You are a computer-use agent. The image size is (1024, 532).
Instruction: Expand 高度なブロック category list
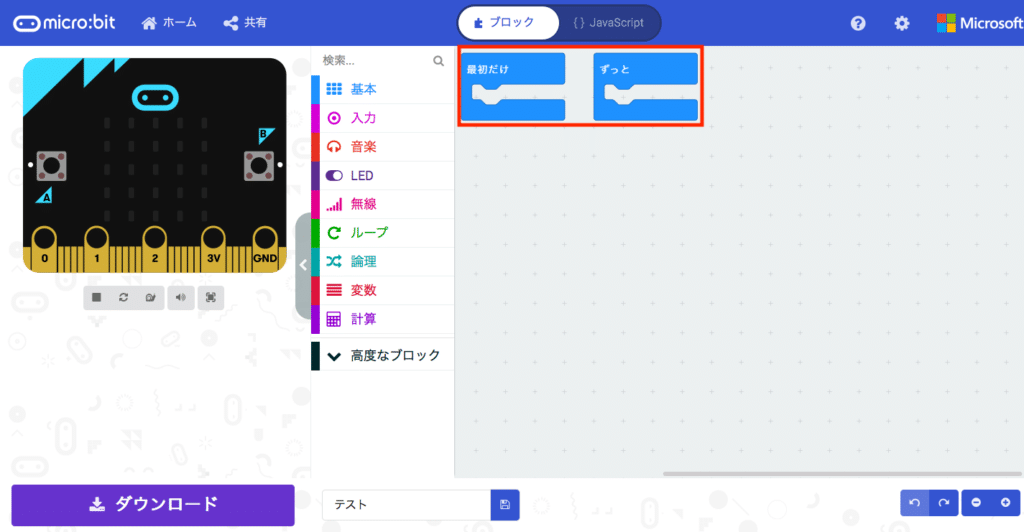tap(383, 356)
